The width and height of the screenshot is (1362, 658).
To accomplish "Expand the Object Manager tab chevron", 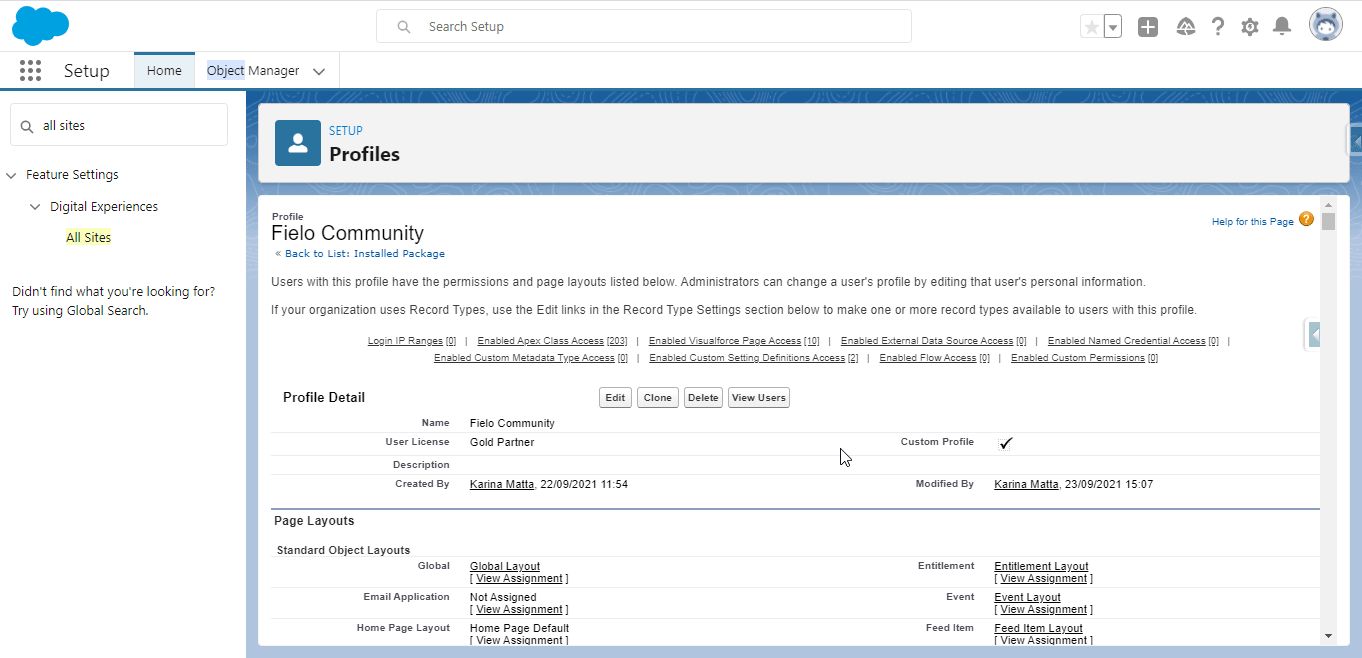I will coord(319,72).
